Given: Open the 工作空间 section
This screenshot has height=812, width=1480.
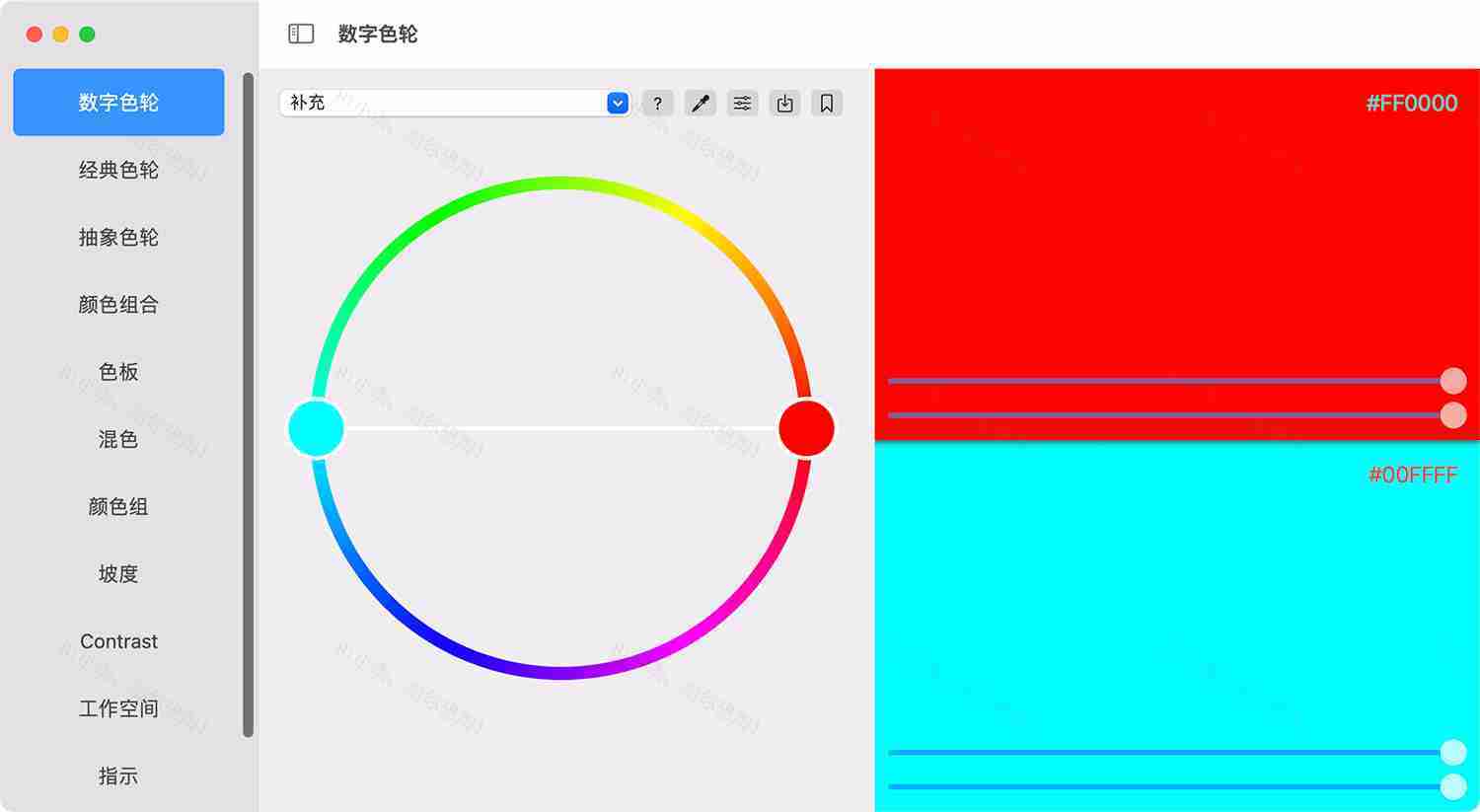Looking at the screenshot, I should coord(118,708).
